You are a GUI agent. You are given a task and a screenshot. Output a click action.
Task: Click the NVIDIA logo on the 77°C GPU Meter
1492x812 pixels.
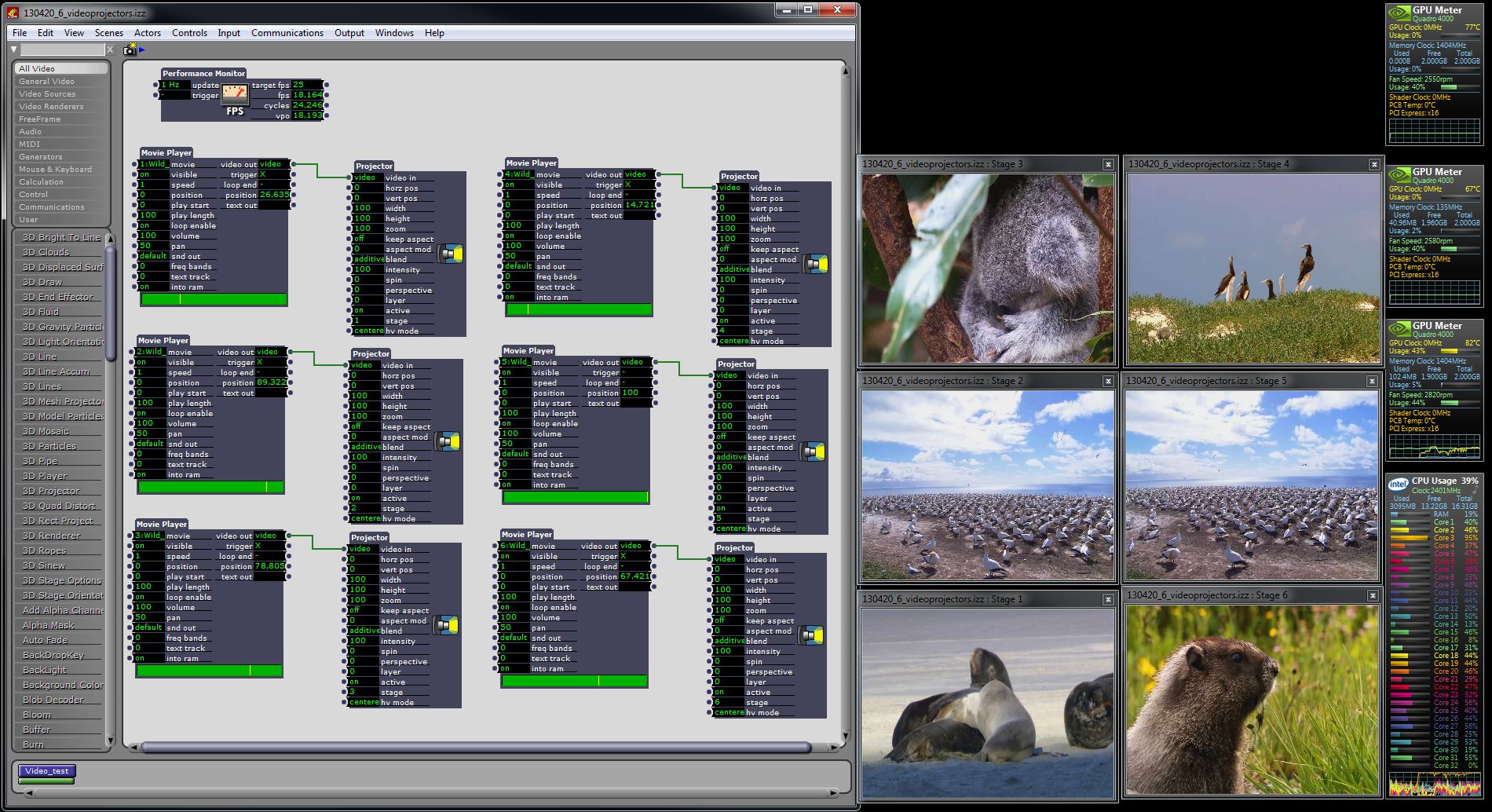coord(1399,13)
